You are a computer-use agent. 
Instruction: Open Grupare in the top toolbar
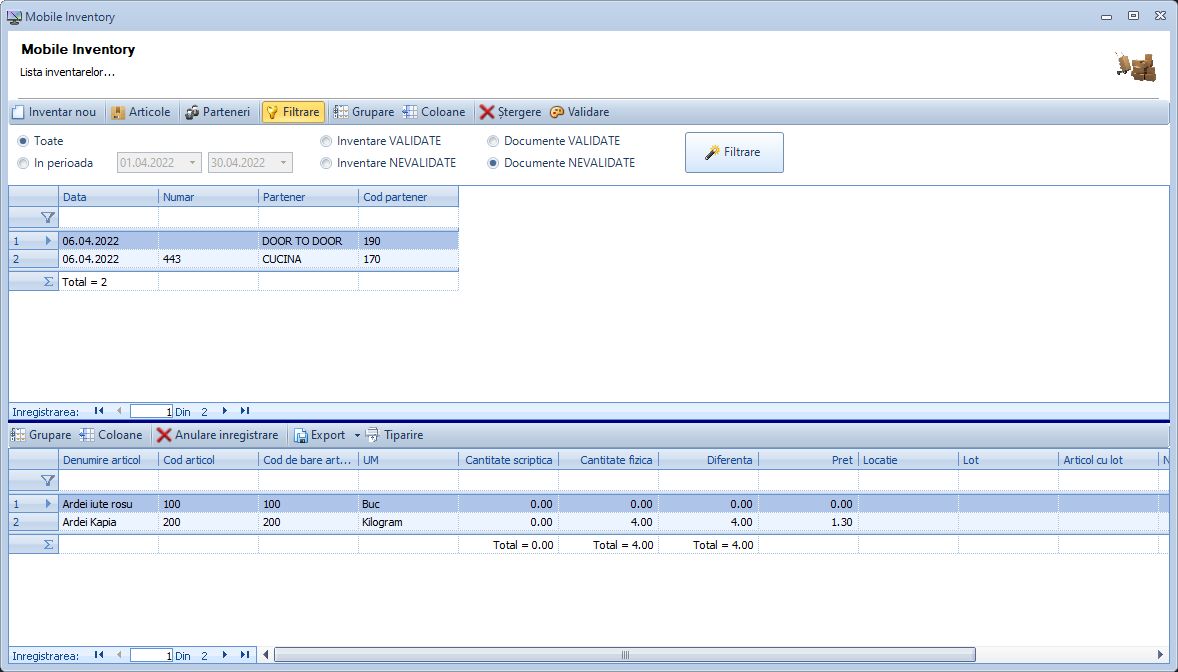[x=366, y=111]
